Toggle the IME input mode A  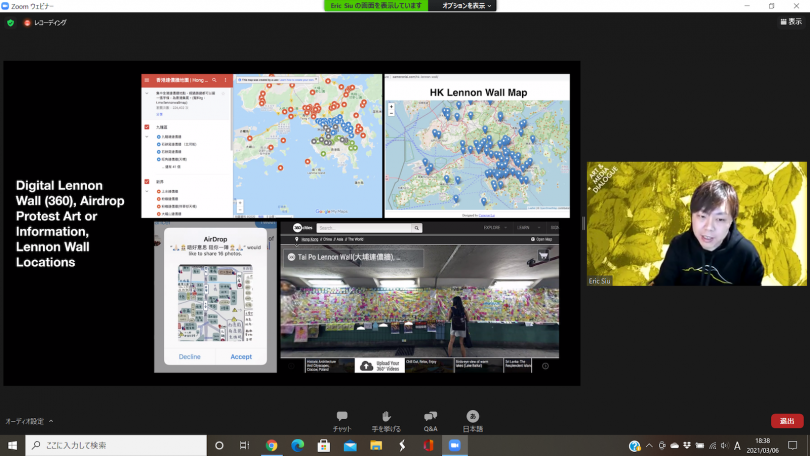click(x=738, y=445)
